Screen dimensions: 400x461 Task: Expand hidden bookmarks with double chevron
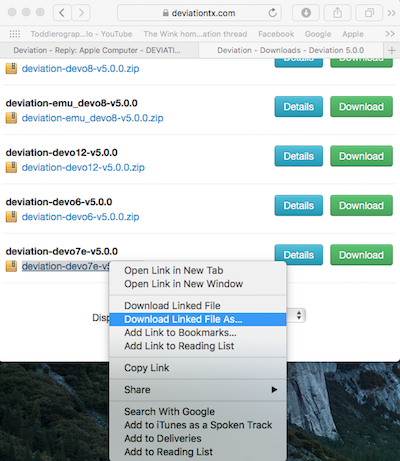coord(390,34)
